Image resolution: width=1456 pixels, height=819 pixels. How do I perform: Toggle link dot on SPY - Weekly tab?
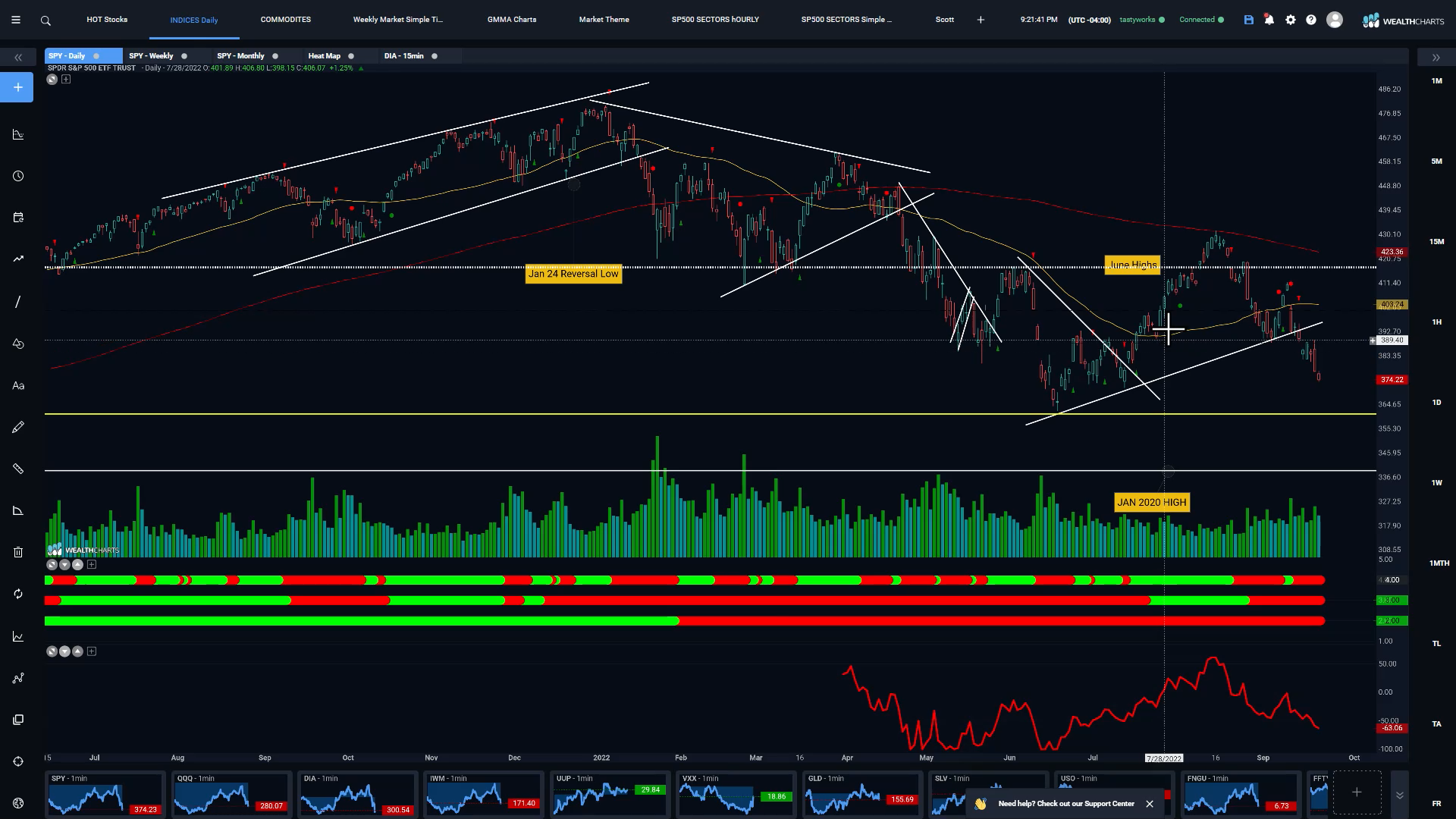tap(184, 56)
